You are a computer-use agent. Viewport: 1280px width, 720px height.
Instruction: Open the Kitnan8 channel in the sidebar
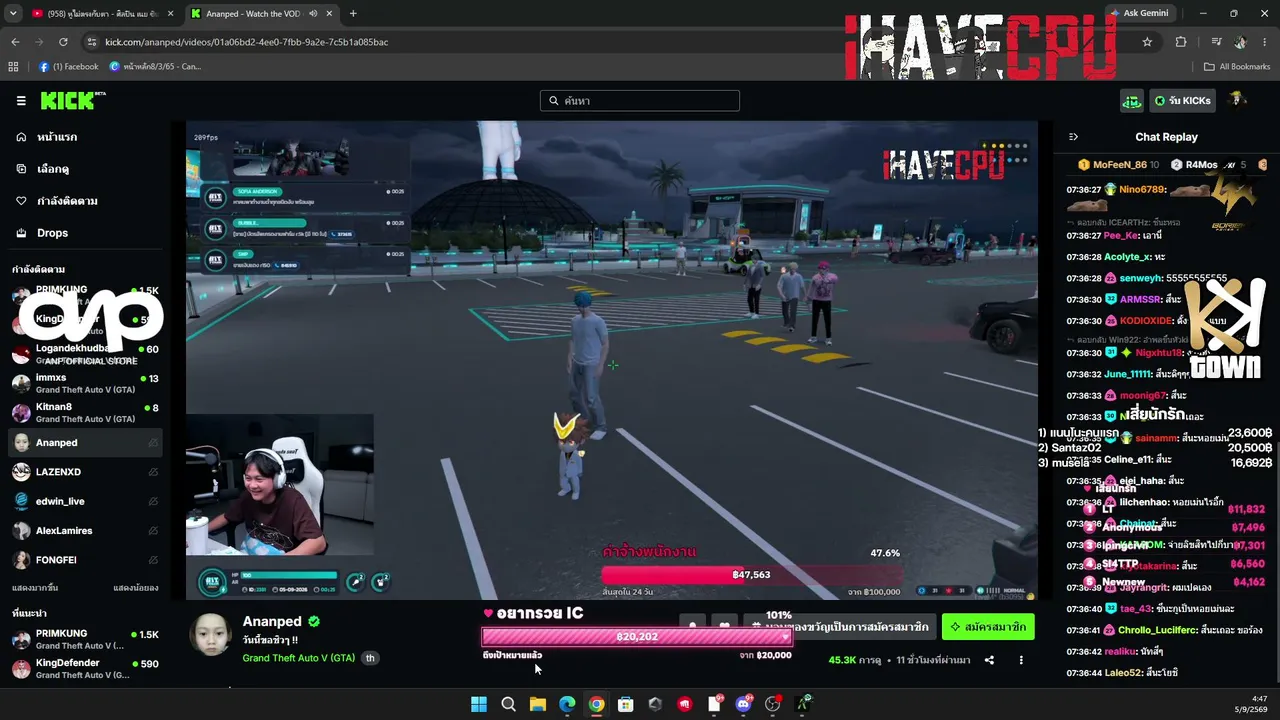(85, 413)
